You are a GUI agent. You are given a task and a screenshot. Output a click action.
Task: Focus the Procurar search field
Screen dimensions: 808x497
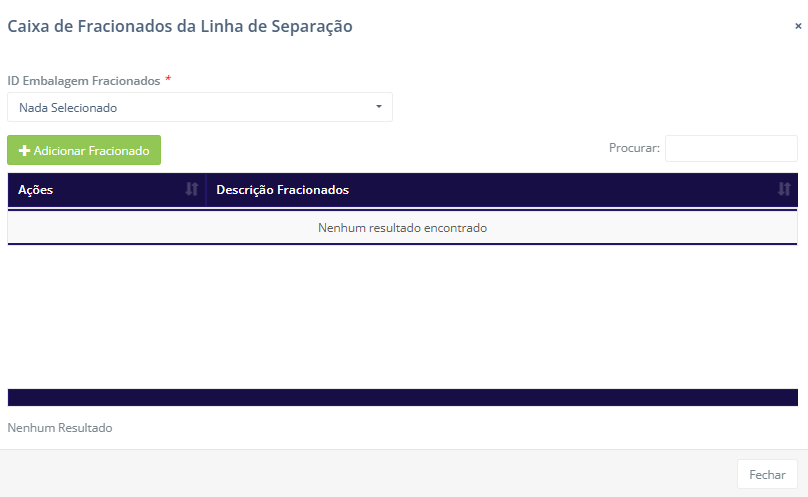point(730,148)
